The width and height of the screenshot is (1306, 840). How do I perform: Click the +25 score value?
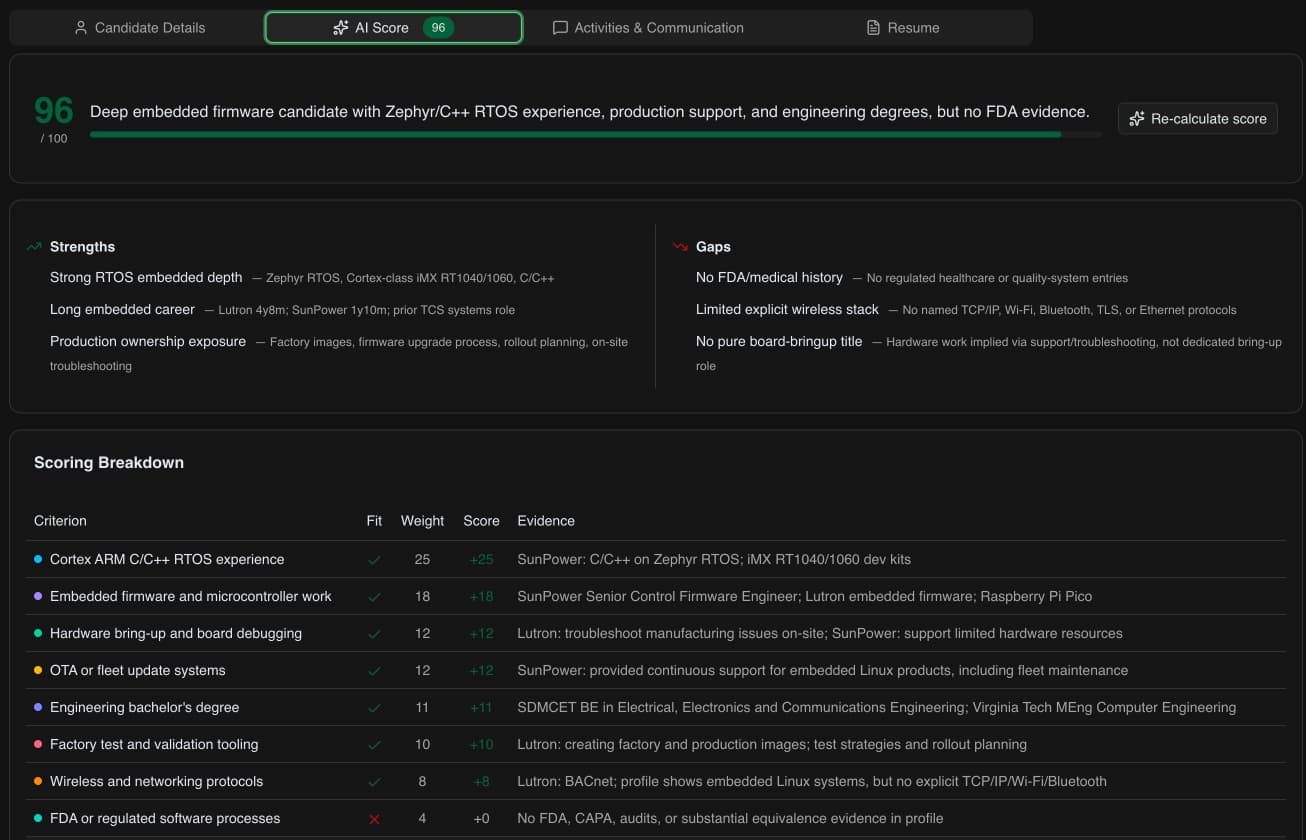[481, 560]
